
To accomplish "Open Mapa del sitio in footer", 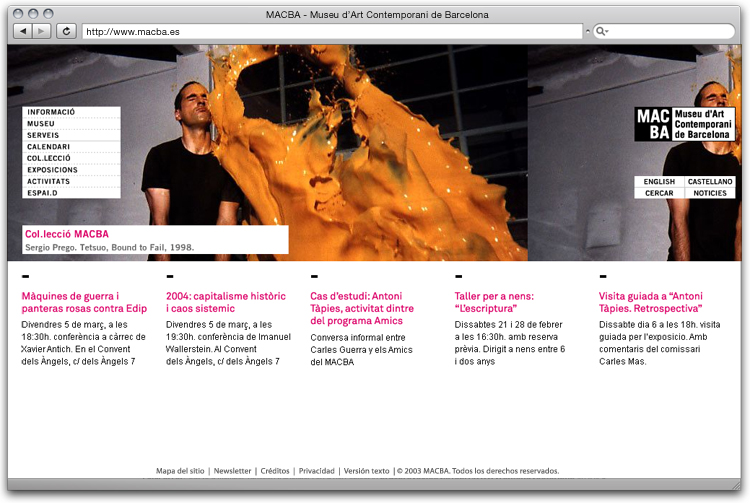I will click(180, 470).
